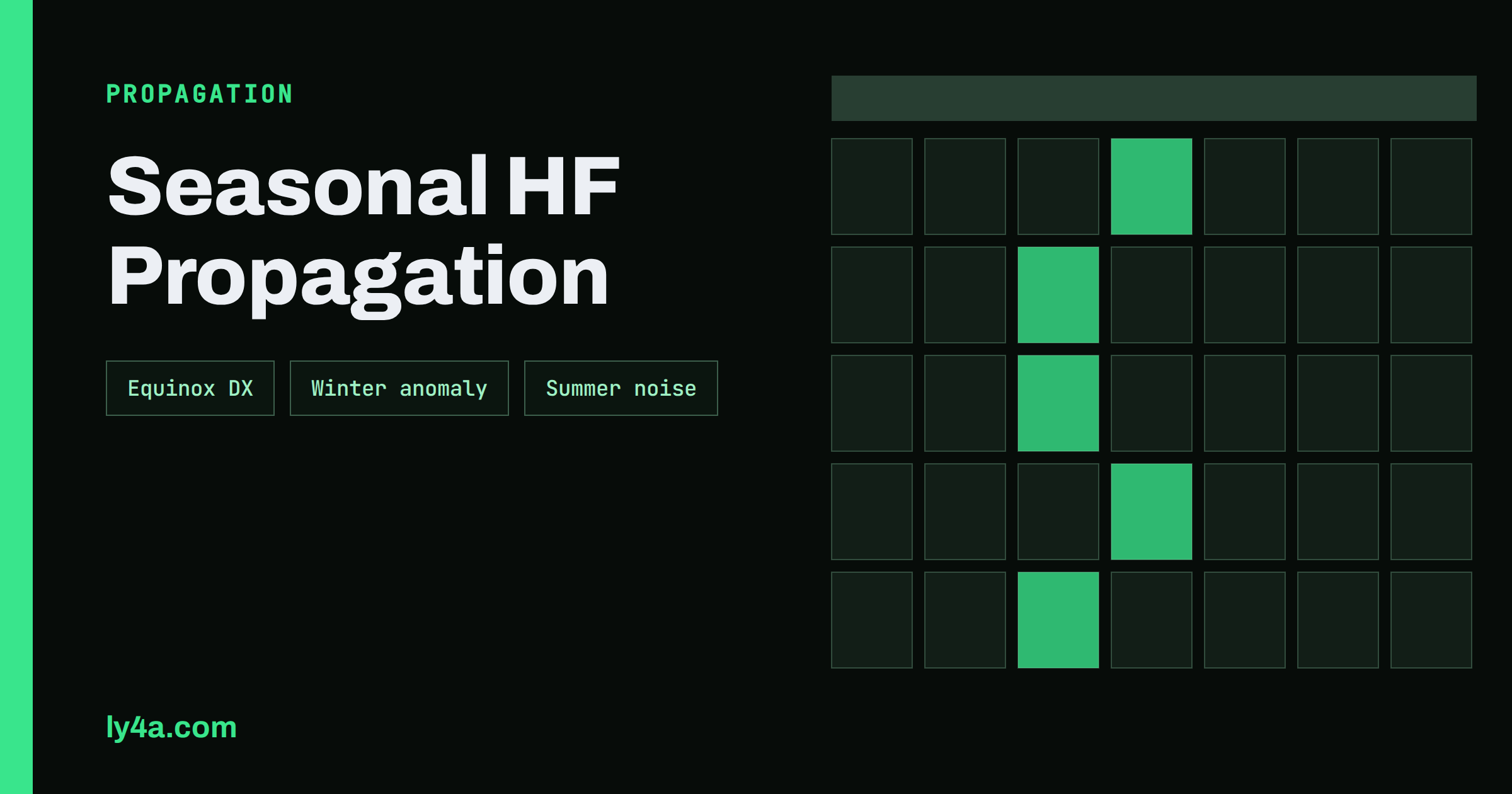
Task: Click the green highlighted cell in the bottom calendar row
Action: 1058,620
